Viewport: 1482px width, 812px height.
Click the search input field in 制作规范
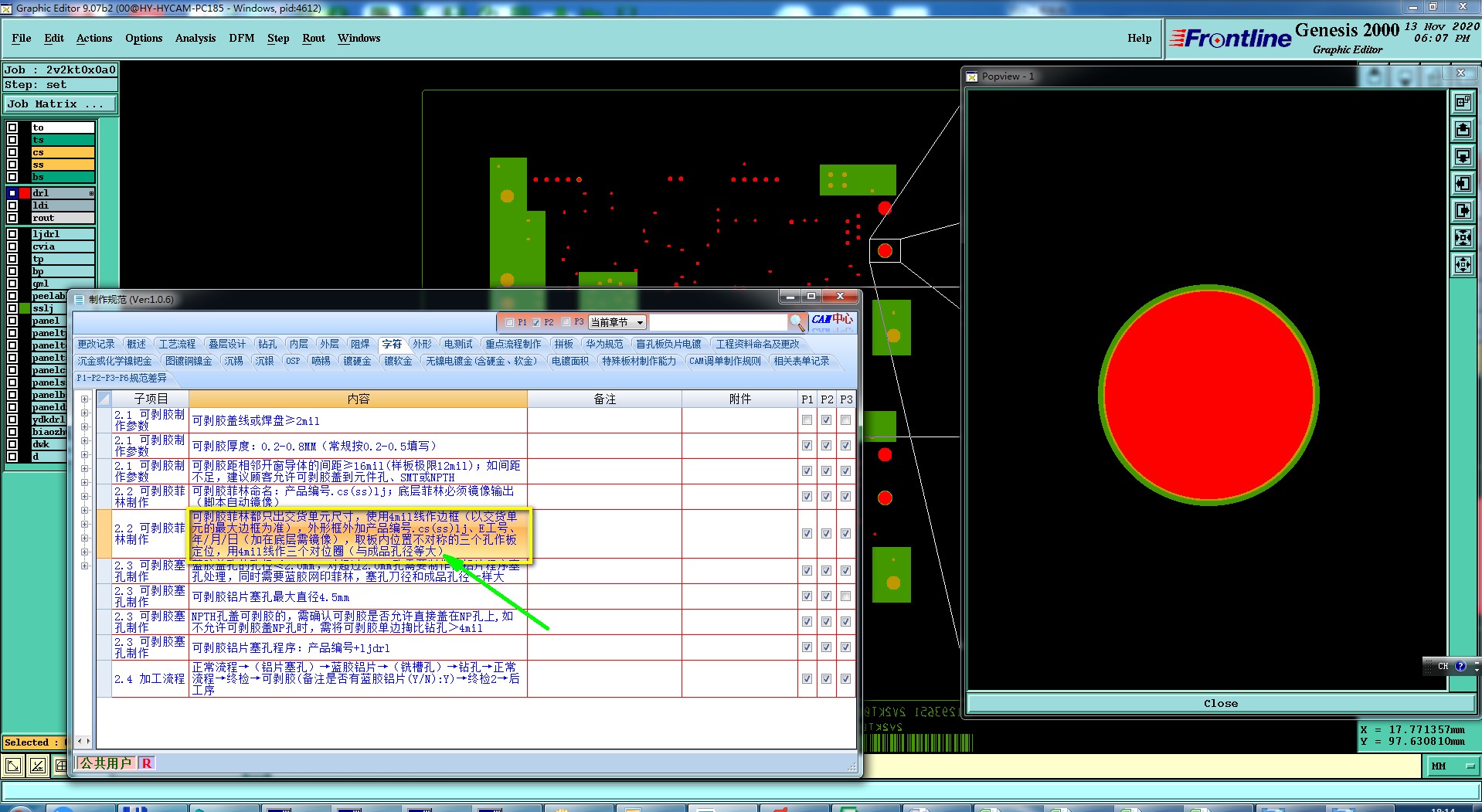coord(718,322)
